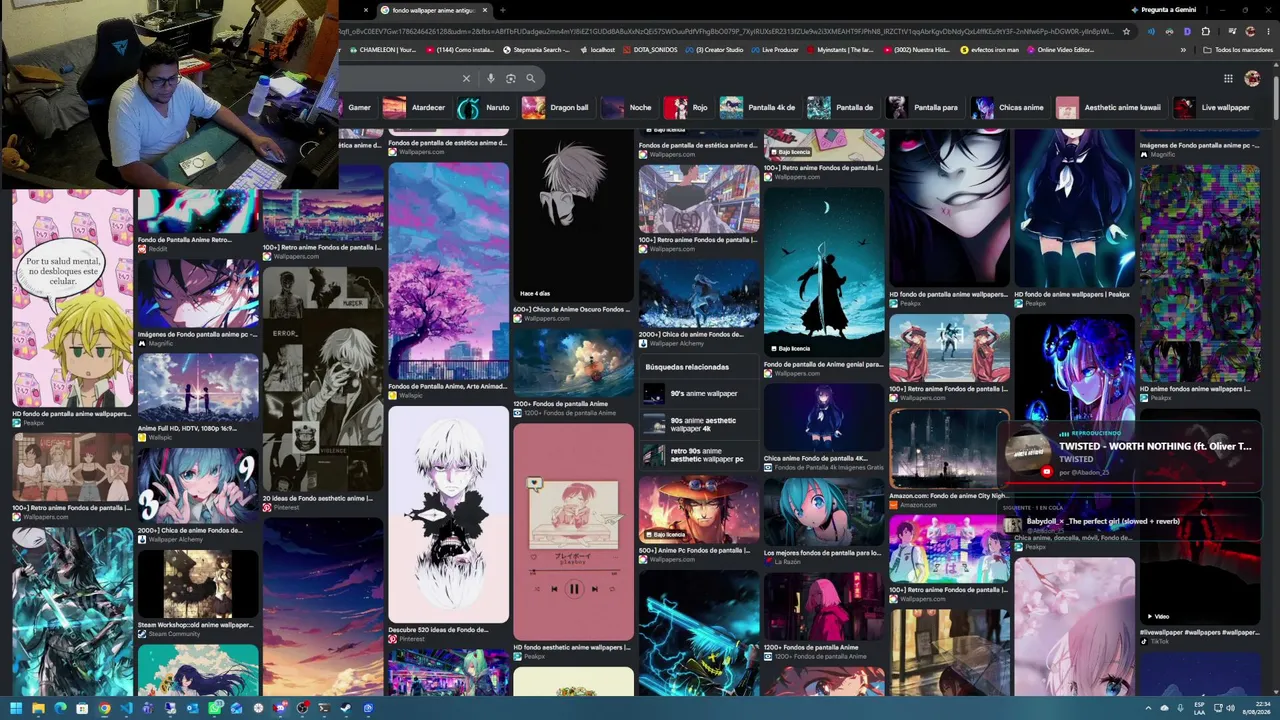
Task: Open File Explorer from the taskbar
Action: [38, 708]
